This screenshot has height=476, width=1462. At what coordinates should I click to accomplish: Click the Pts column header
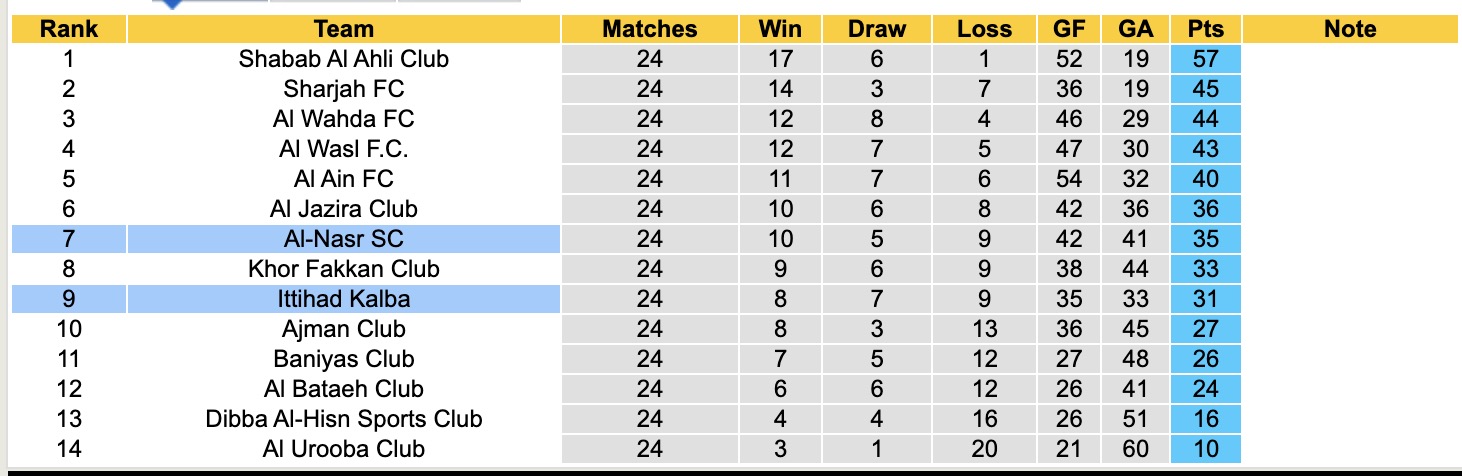pyautogui.click(x=1205, y=29)
